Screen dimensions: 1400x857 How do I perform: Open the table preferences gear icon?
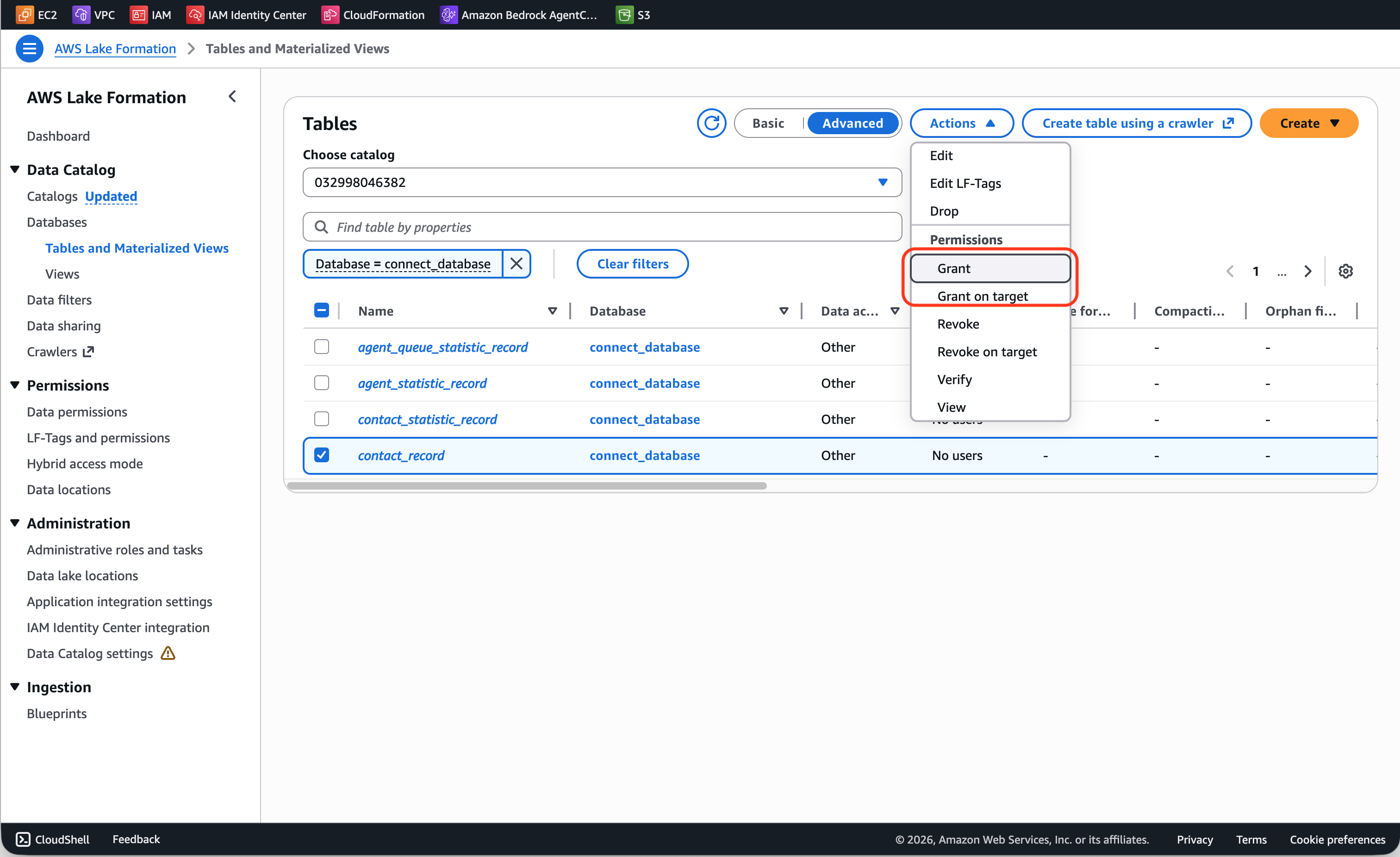click(x=1345, y=272)
